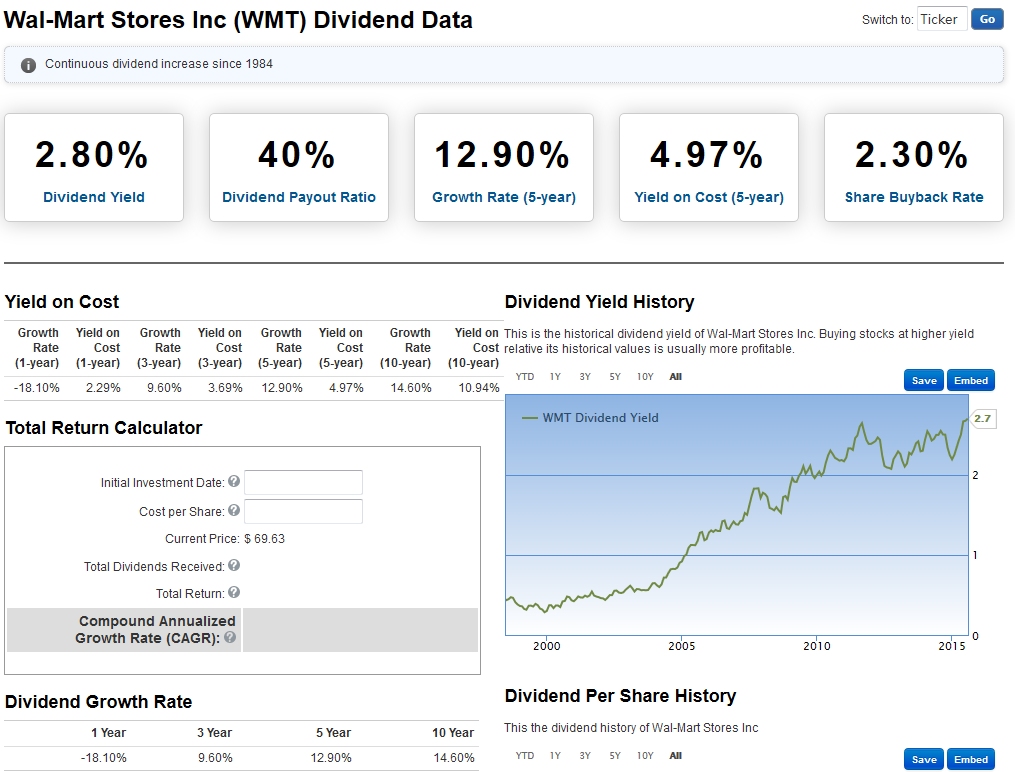This screenshot has width=1015, height=772.
Task: Click the 4.97% value in the Yield on Cost card
Action: click(x=707, y=155)
